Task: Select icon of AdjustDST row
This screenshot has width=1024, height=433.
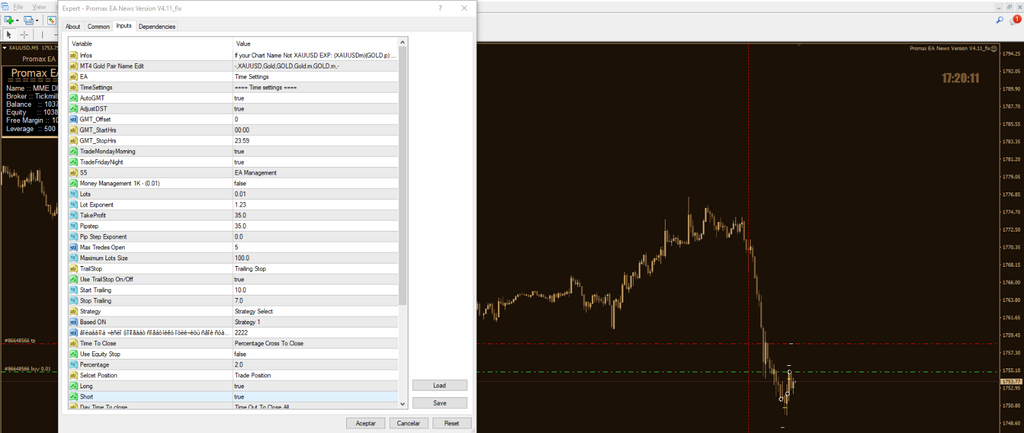Action: point(74,108)
